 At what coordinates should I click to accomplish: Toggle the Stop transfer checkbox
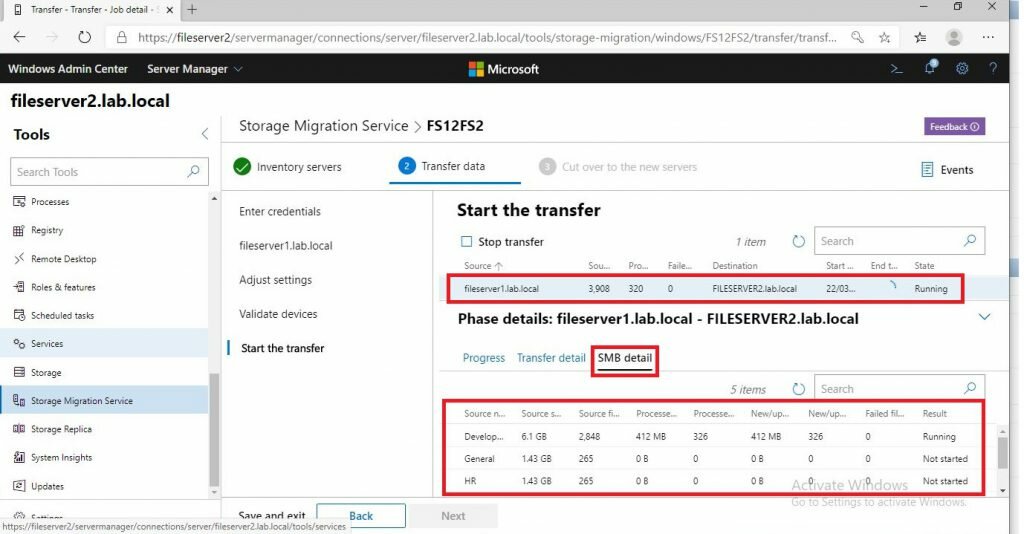click(466, 242)
